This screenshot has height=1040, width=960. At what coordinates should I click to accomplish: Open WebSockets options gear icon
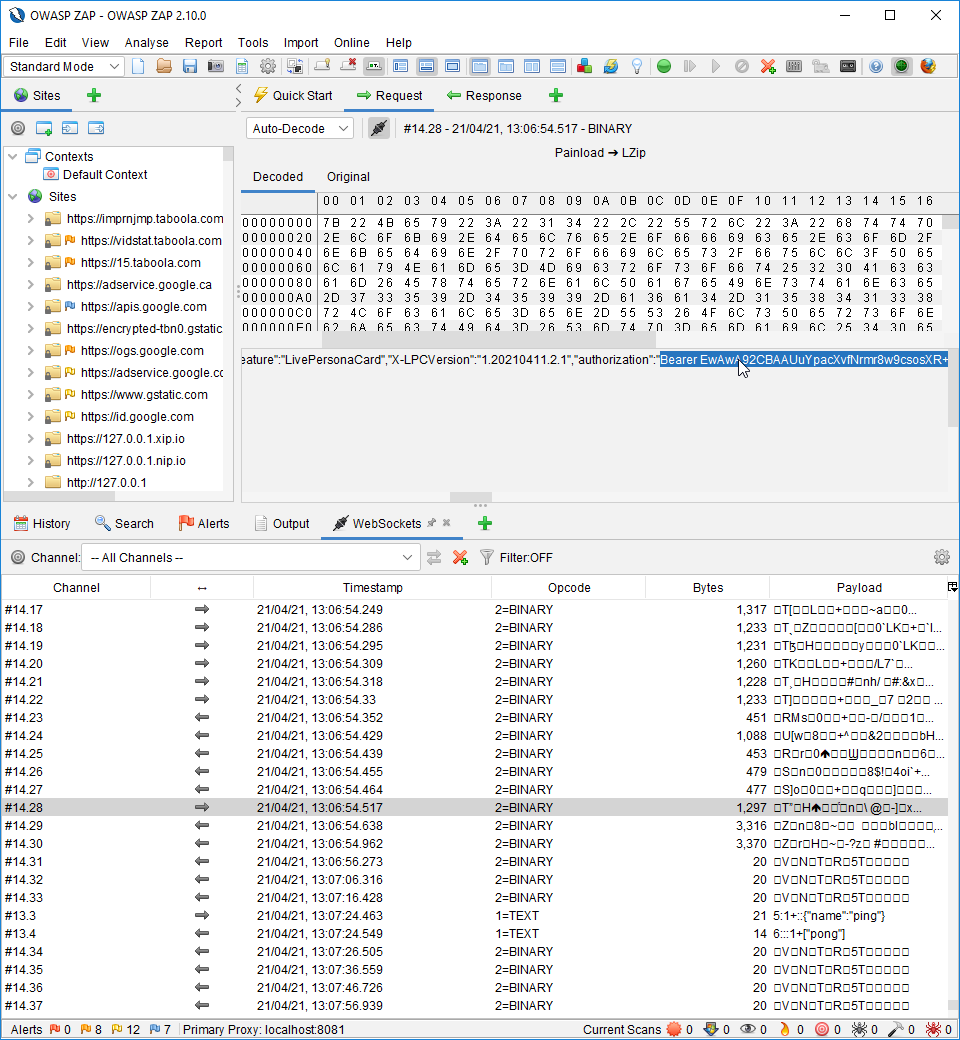pyautogui.click(x=941, y=557)
